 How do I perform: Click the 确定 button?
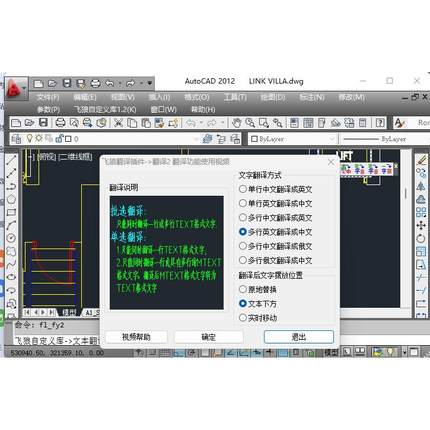pos(209,337)
